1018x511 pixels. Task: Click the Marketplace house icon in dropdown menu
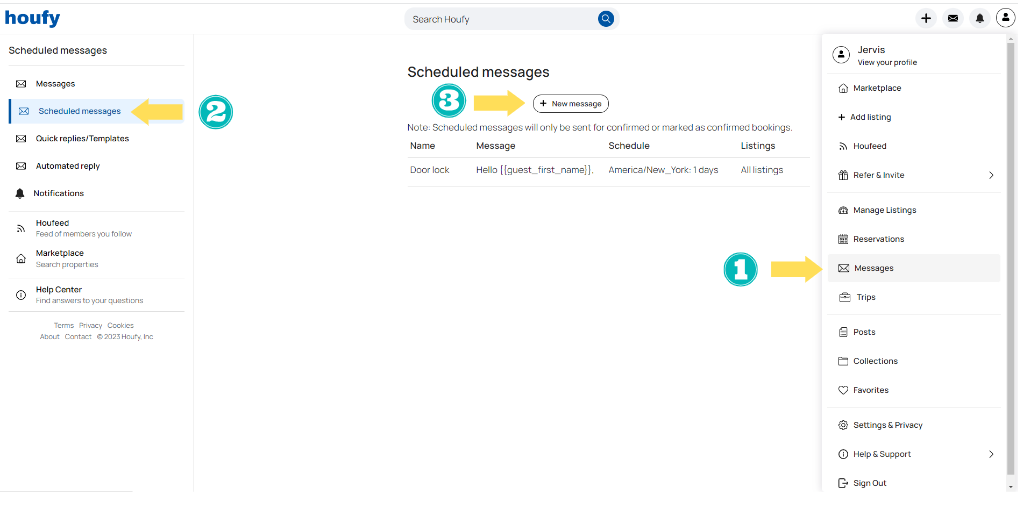[x=843, y=88]
